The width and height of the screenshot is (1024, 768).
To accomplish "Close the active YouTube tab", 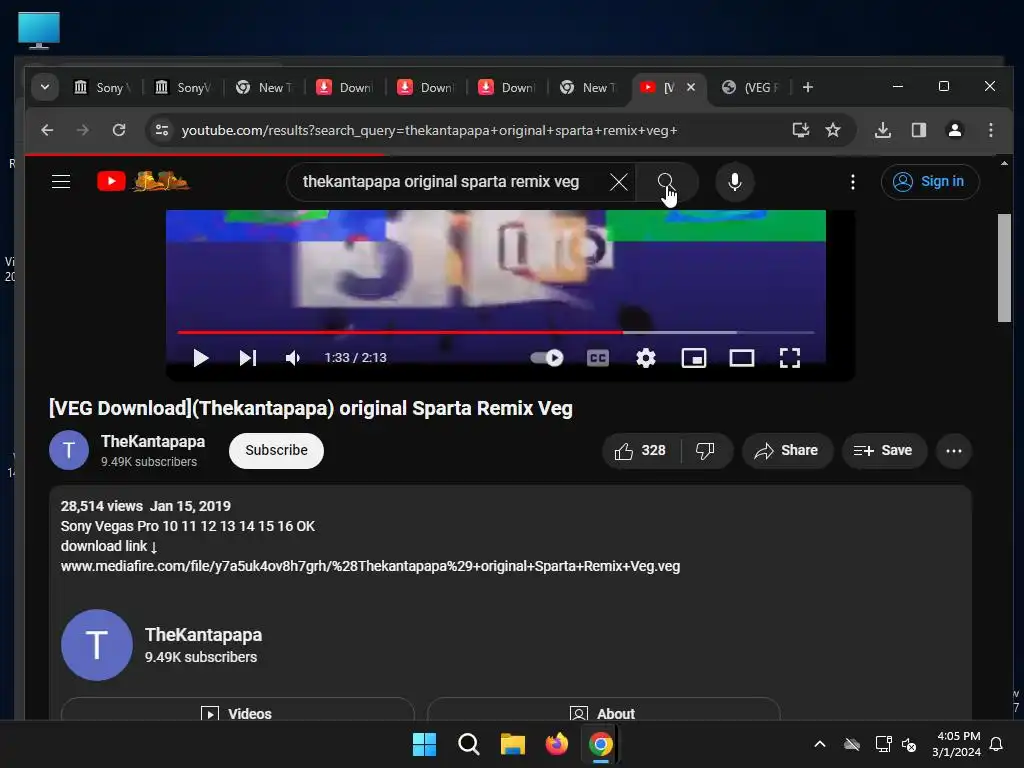I will pos(691,87).
